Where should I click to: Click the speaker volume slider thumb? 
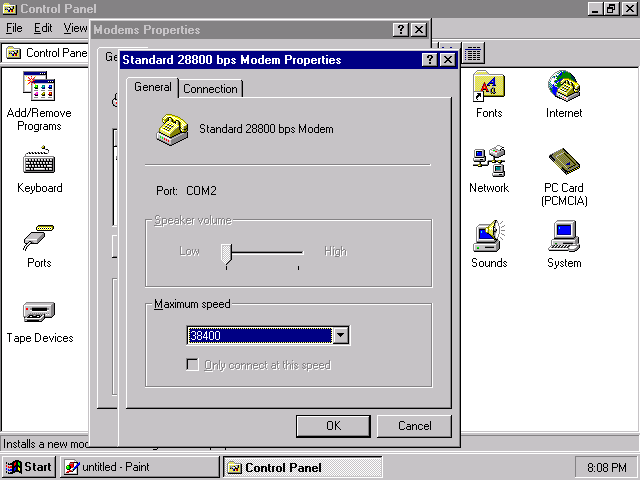[x=226, y=255]
